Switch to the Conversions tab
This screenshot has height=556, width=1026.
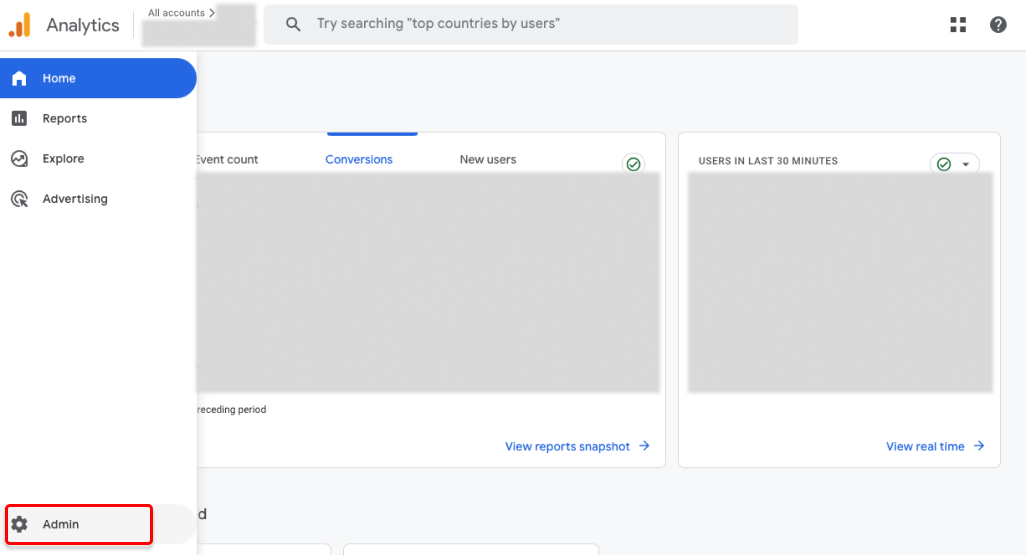pyautogui.click(x=359, y=159)
